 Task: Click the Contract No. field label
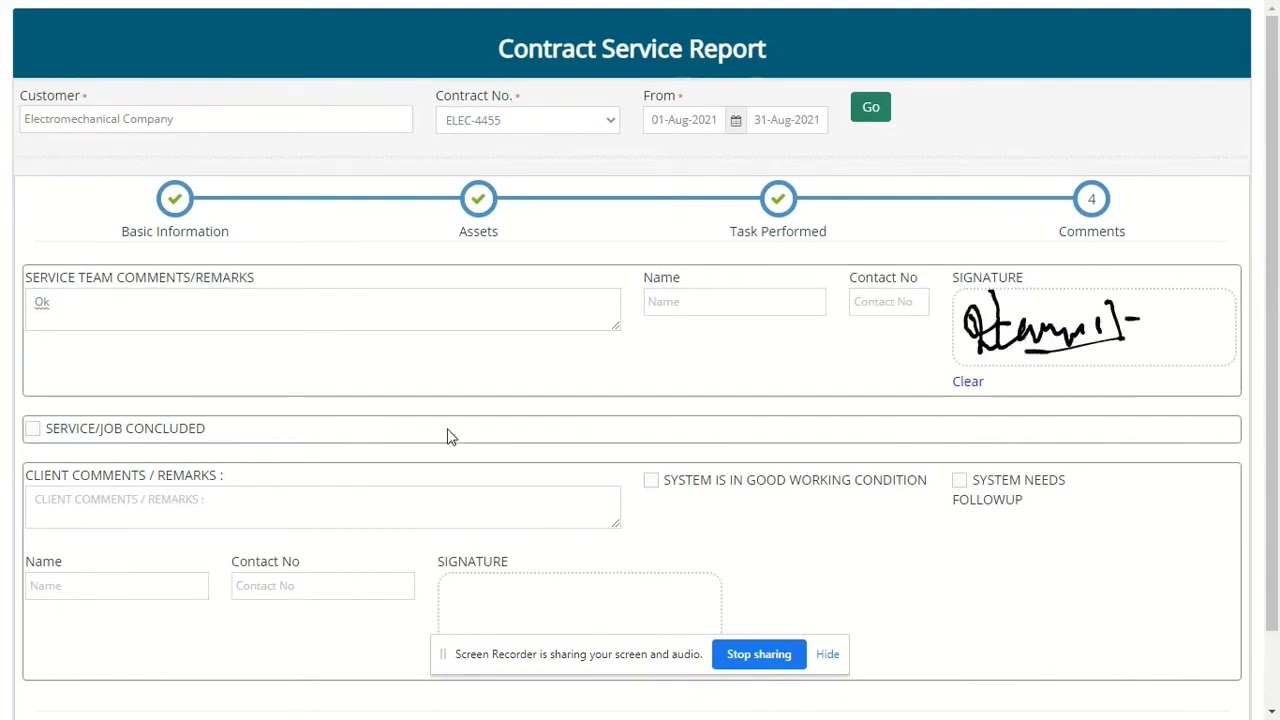(x=474, y=95)
